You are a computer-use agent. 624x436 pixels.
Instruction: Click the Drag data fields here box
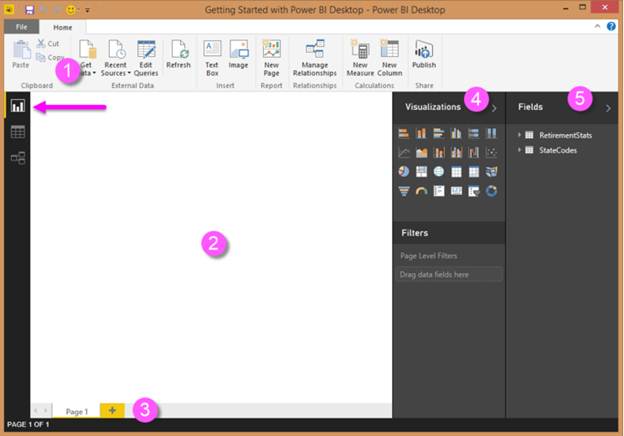click(x=449, y=274)
